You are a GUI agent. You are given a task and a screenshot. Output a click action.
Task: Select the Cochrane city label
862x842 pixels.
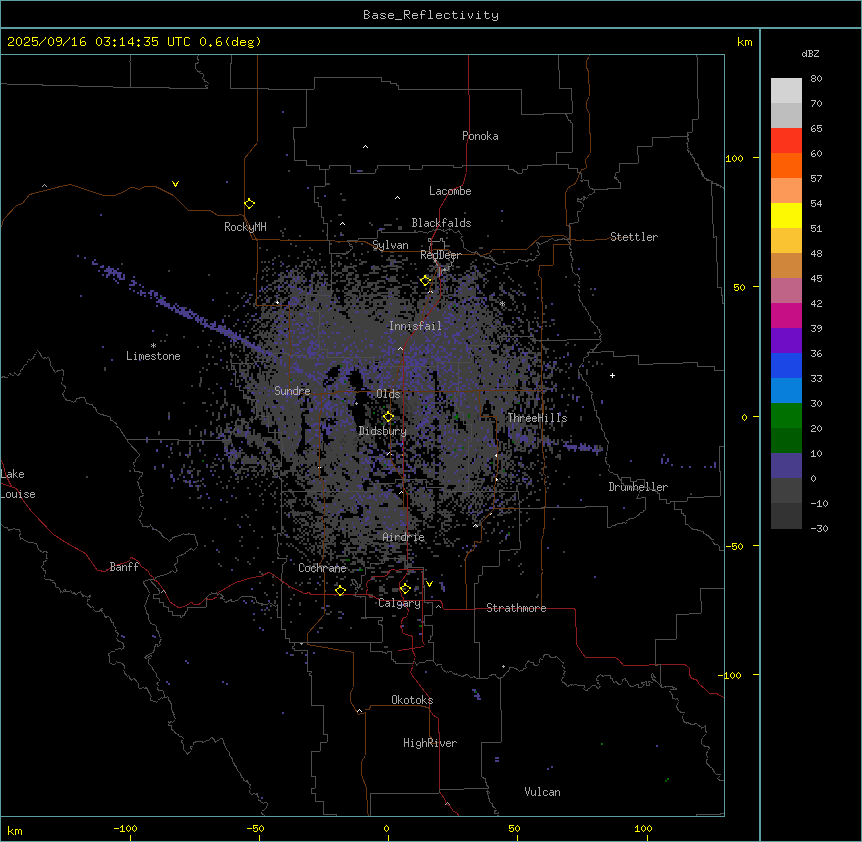322,568
